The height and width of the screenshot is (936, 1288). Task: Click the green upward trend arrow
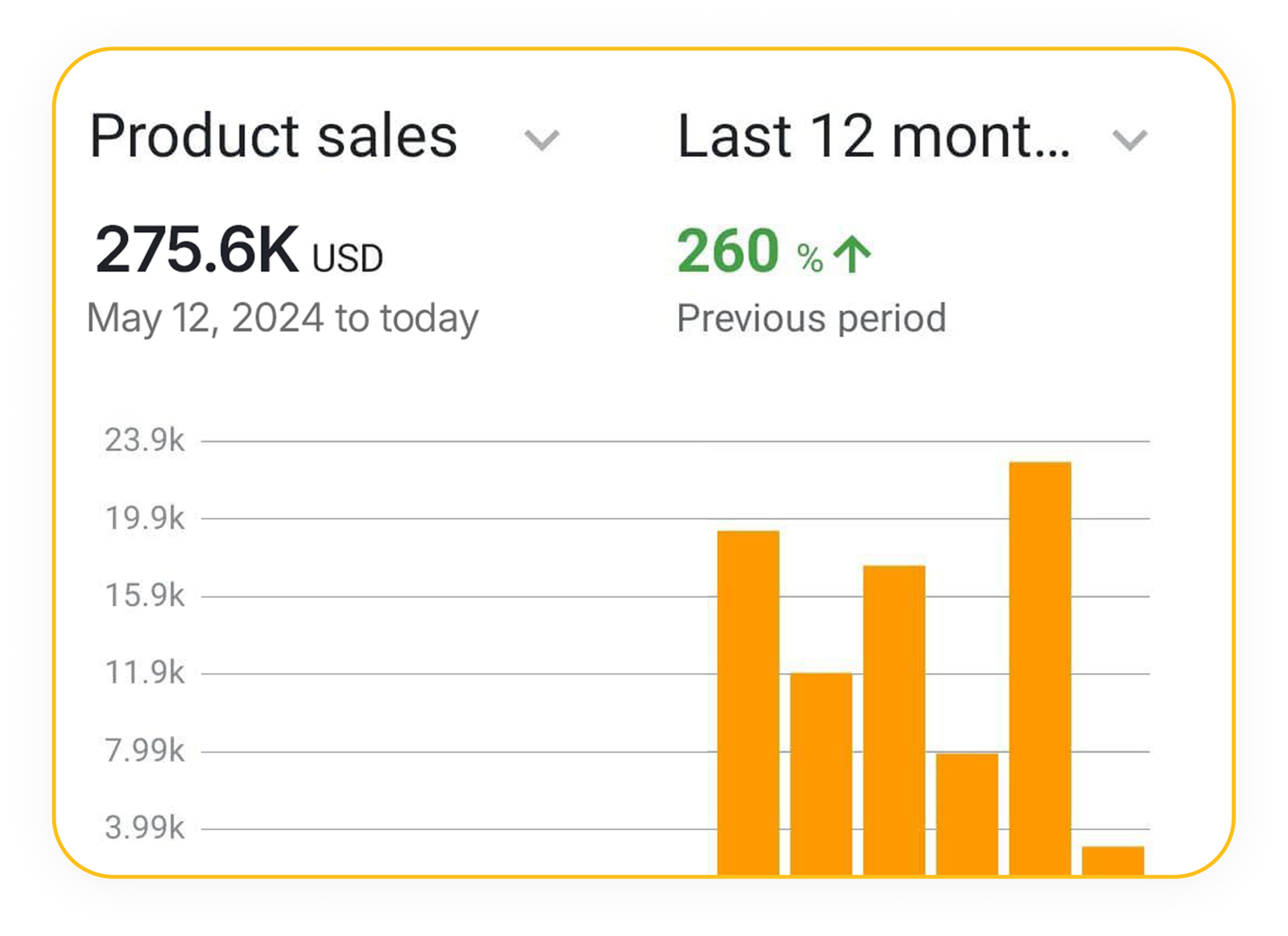852,254
